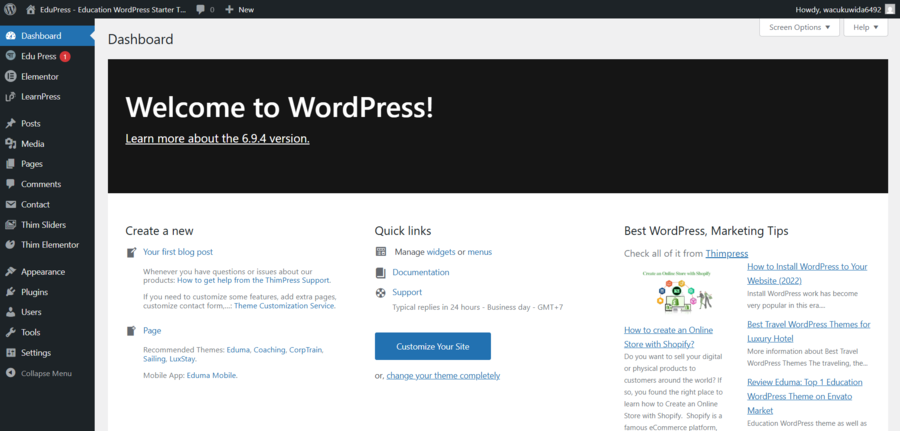Open the New content menu

point(239,9)
